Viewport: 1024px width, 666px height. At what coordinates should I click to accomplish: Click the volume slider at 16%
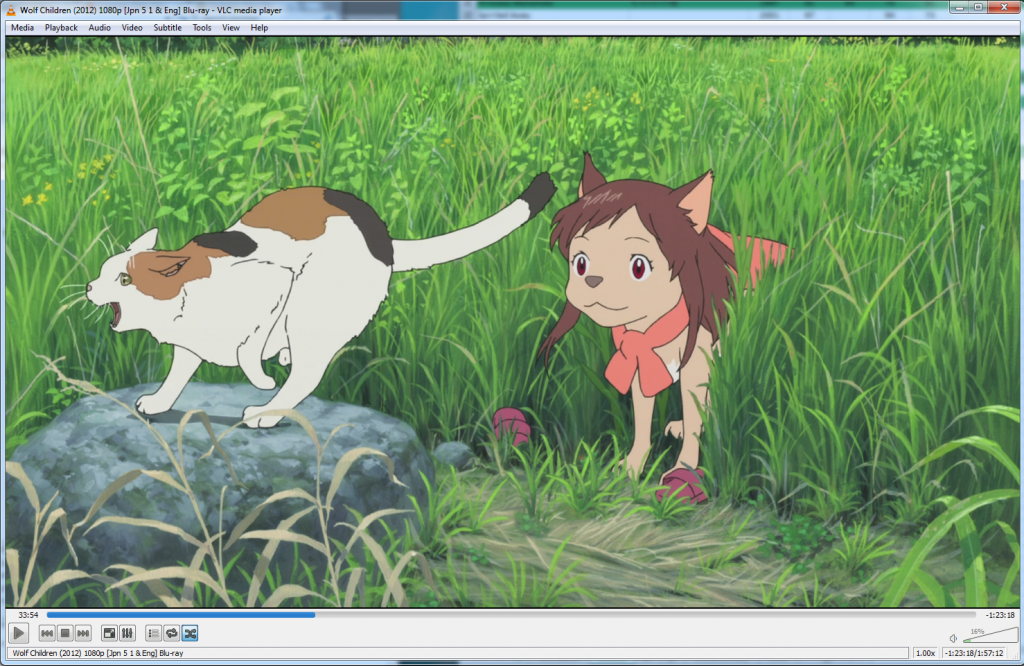(x=990, y=635)
